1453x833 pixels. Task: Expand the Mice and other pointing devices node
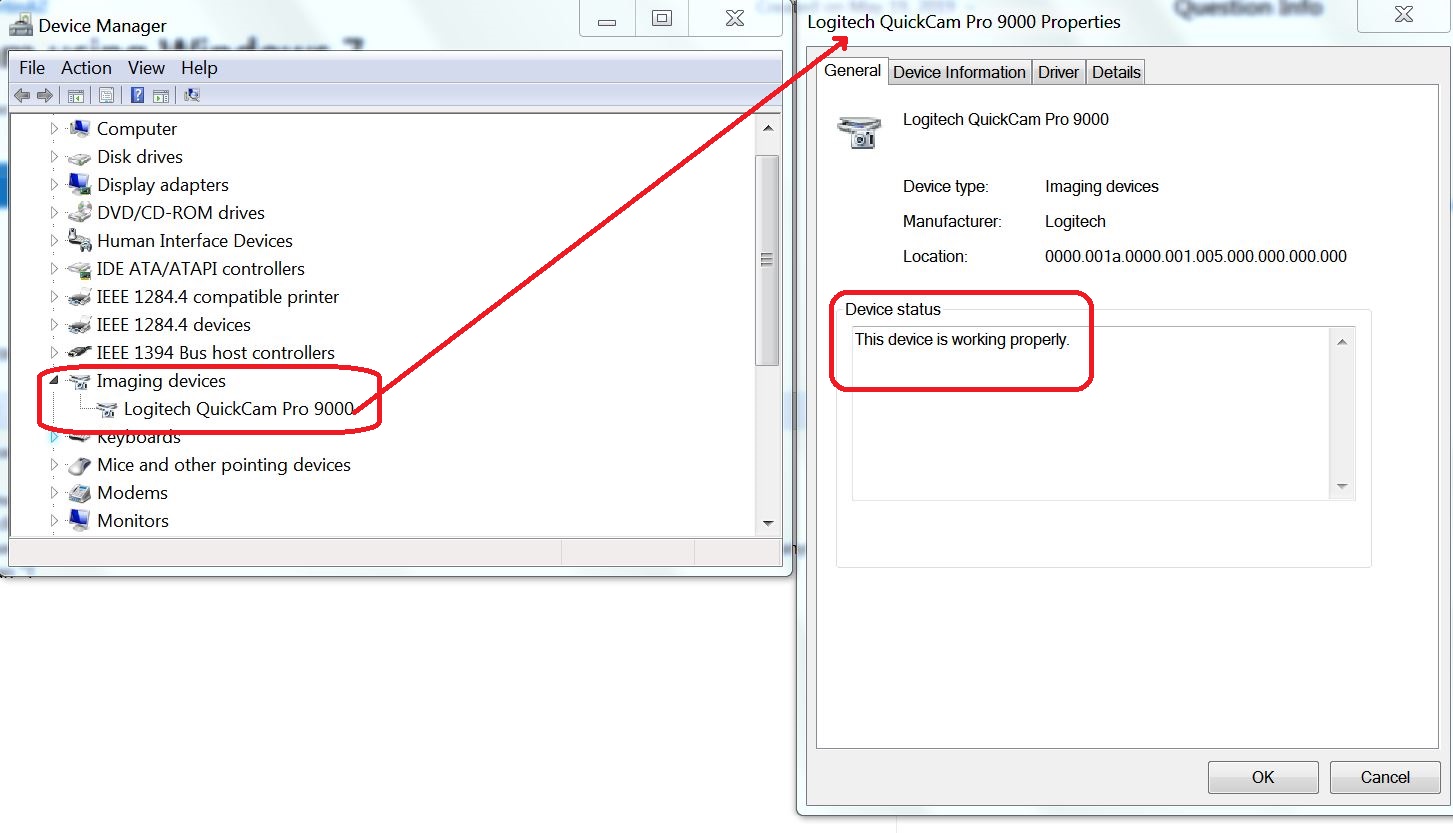tap(55, 465)
